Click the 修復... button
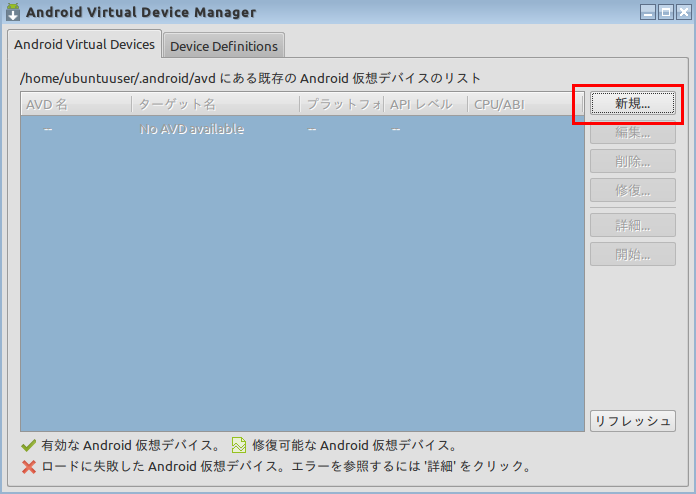 pos(633,190)
